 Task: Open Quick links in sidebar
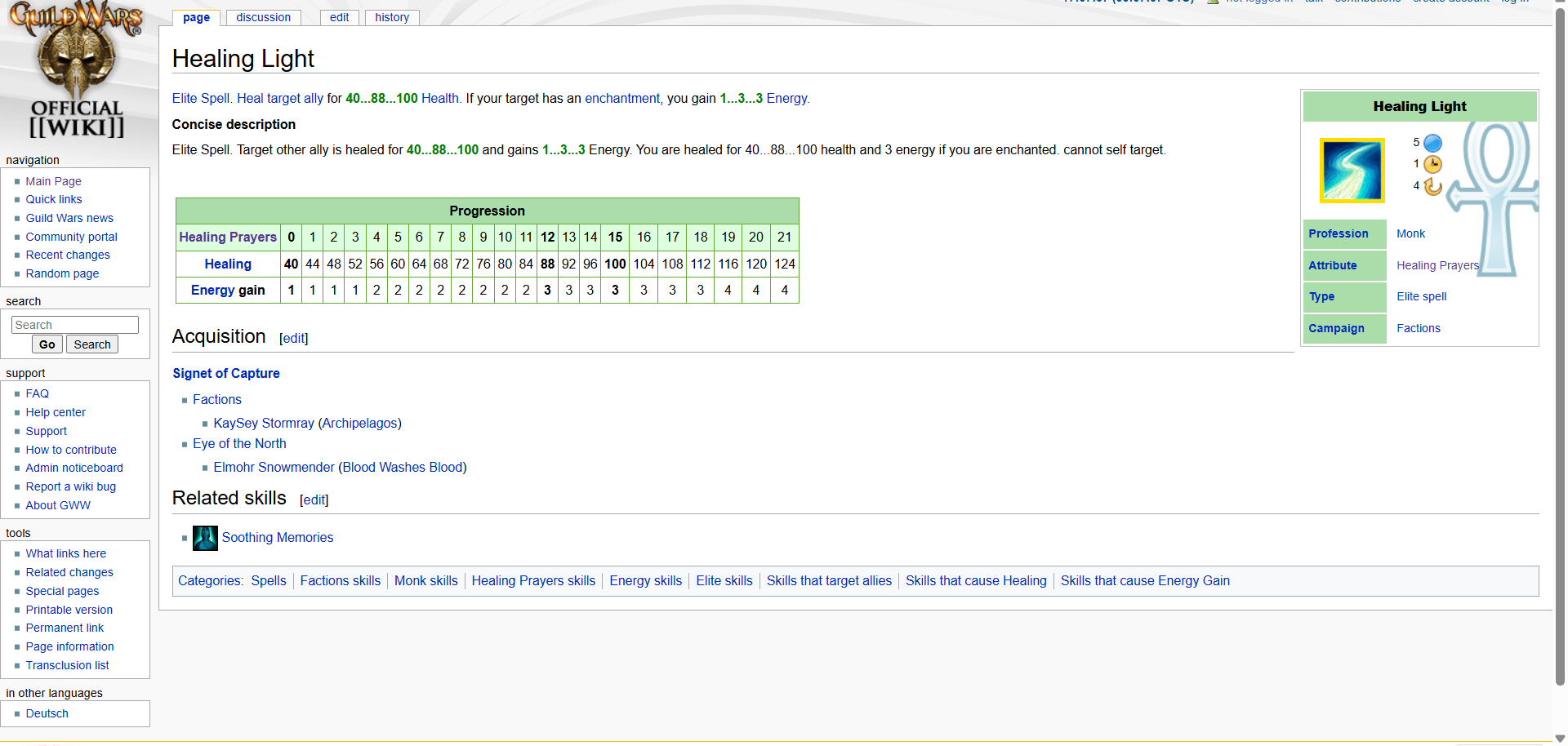(54, 199)
